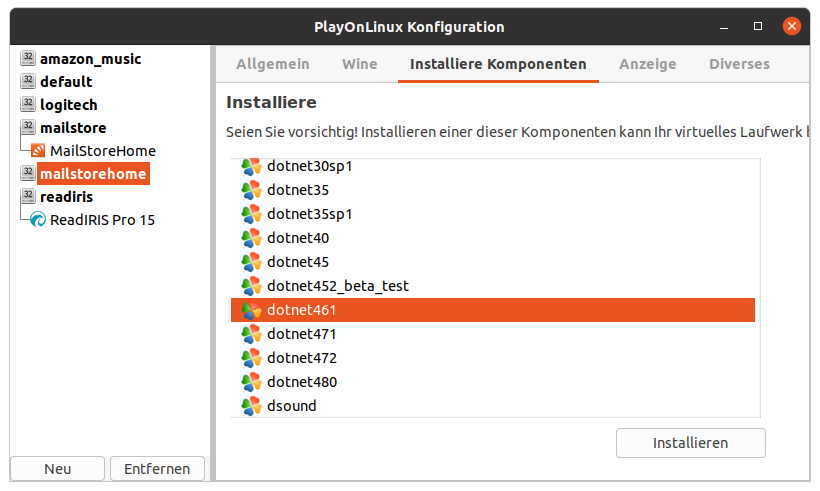The width and height of the screenshot is (820, 491).
Task: Click the Neu button
Action: pyautogui.click(x=57, y=469)
